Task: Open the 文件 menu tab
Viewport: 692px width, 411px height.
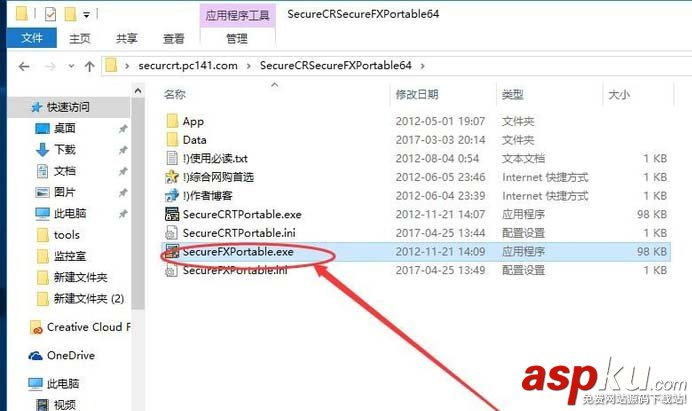Action: point(32,38)
